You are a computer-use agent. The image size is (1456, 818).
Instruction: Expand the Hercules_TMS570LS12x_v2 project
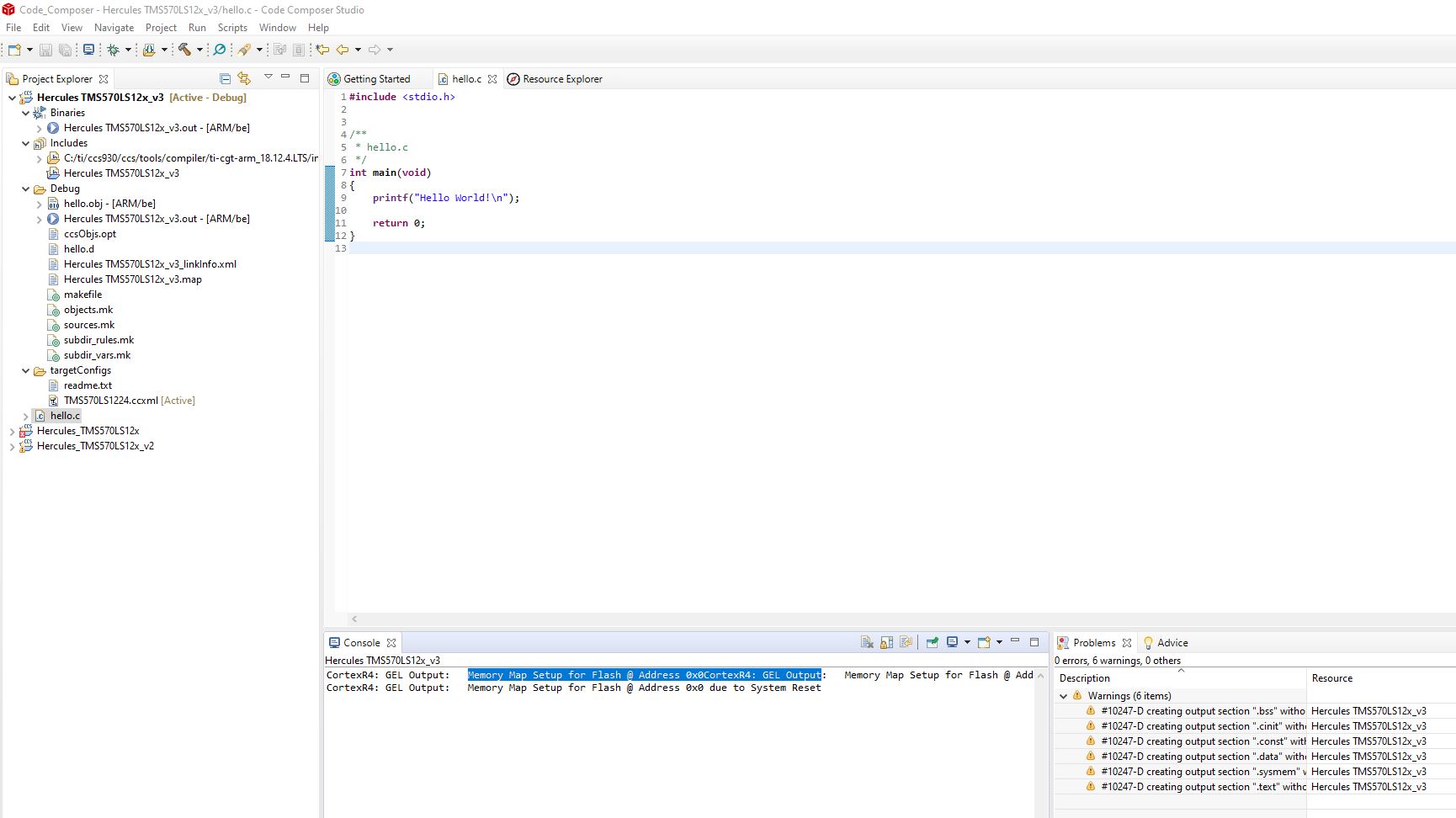tap(12, 447)
